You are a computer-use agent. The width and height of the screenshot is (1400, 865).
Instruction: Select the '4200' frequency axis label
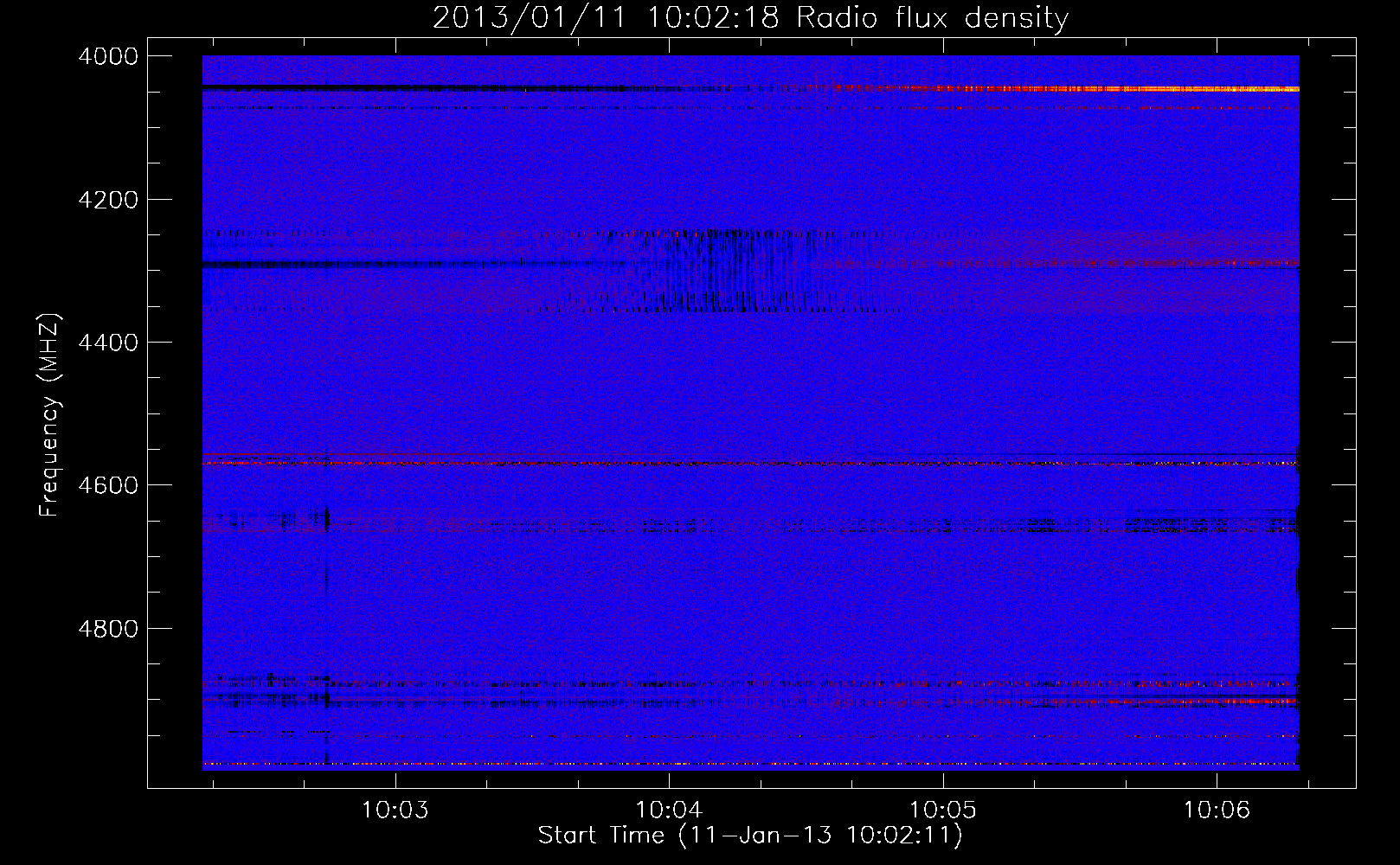(x=107, y=200)
